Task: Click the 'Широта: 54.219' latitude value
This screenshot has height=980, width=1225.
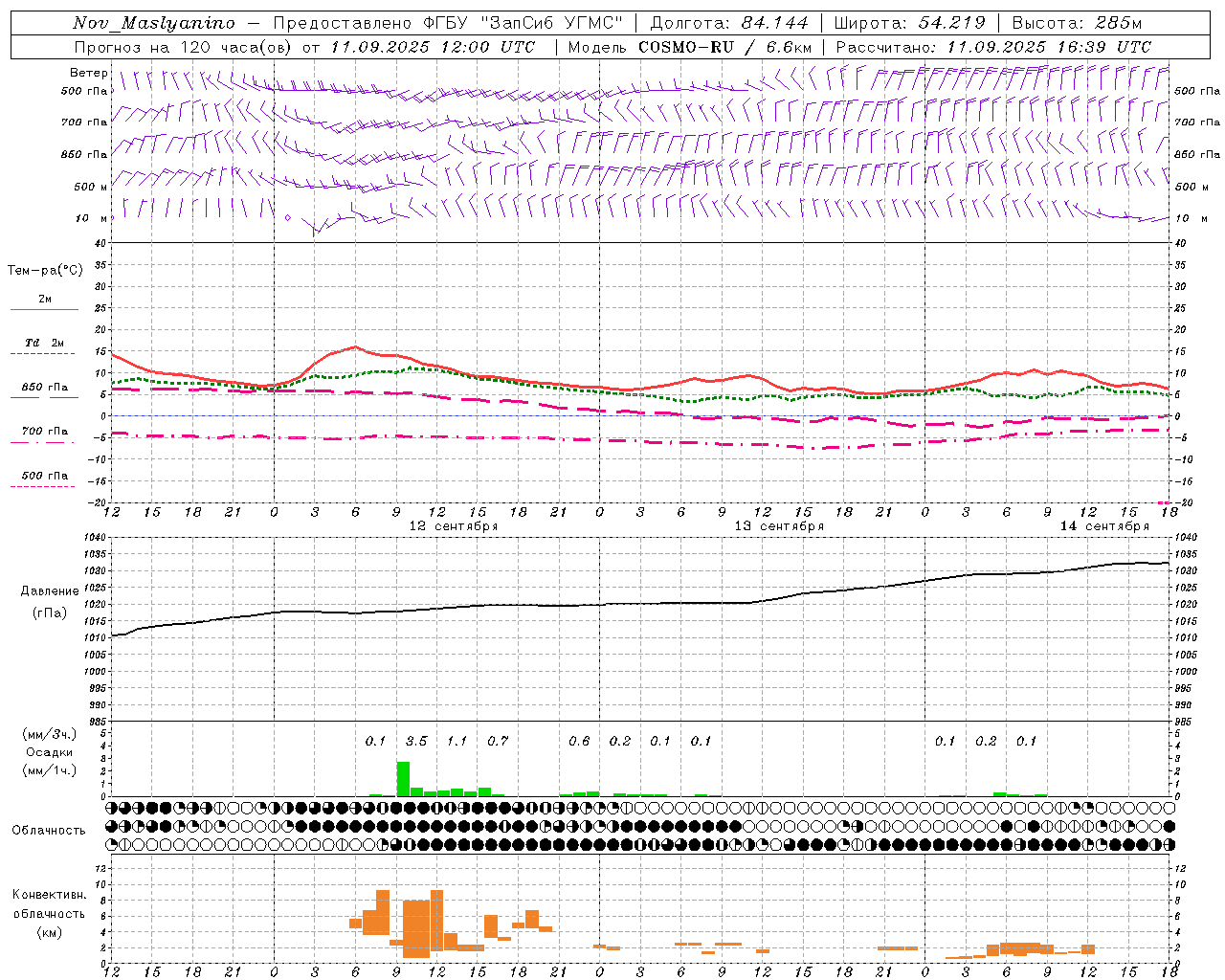Action: (x=910, y=23)
